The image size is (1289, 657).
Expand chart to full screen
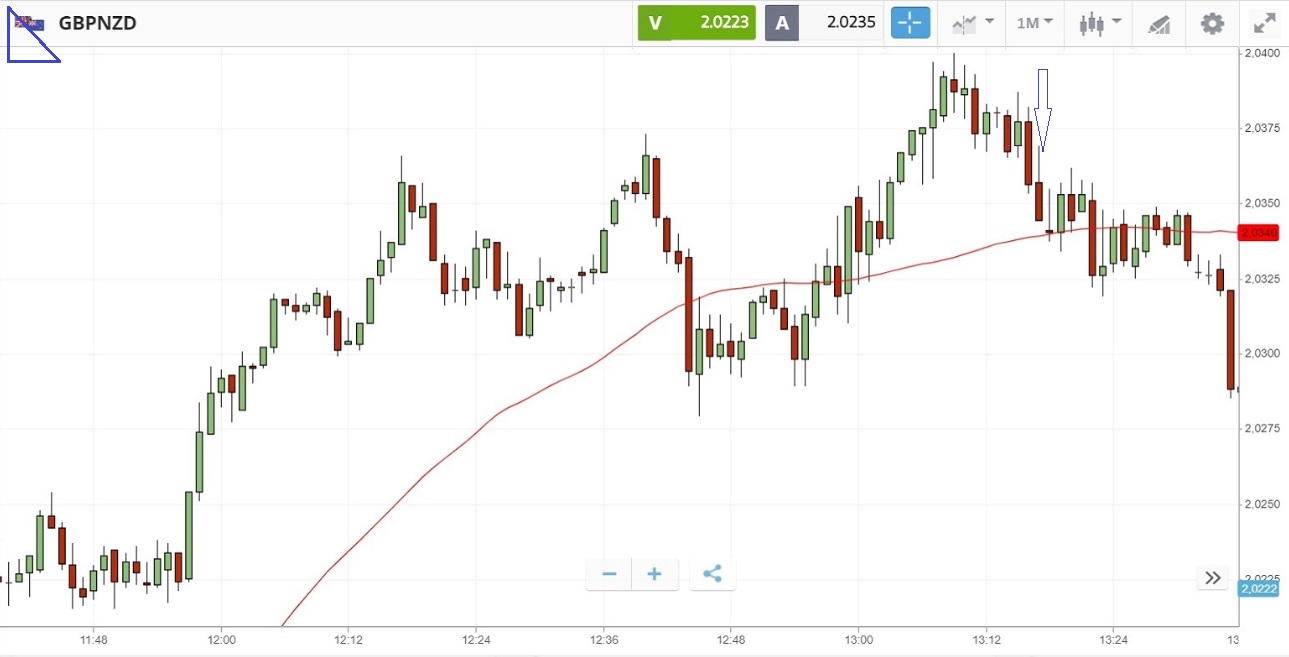tap(1264, 23)
